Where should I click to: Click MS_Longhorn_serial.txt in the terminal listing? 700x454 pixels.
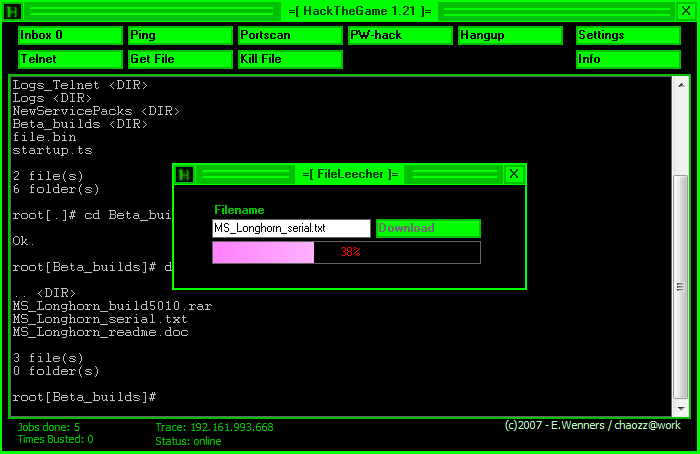click(100, 319)
